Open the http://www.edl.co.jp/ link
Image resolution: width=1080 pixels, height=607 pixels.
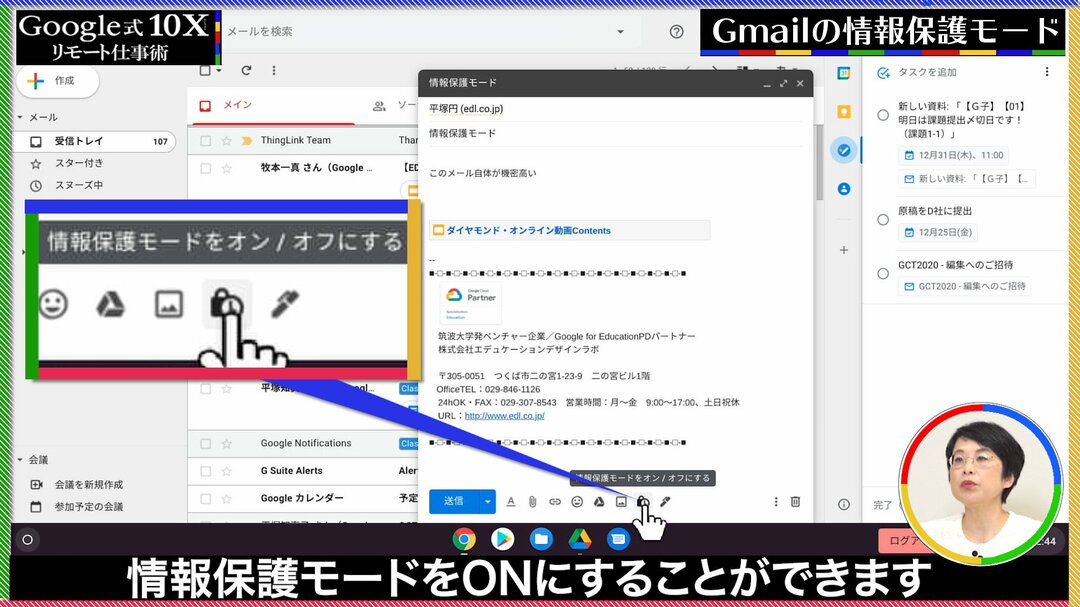point(504,415)
